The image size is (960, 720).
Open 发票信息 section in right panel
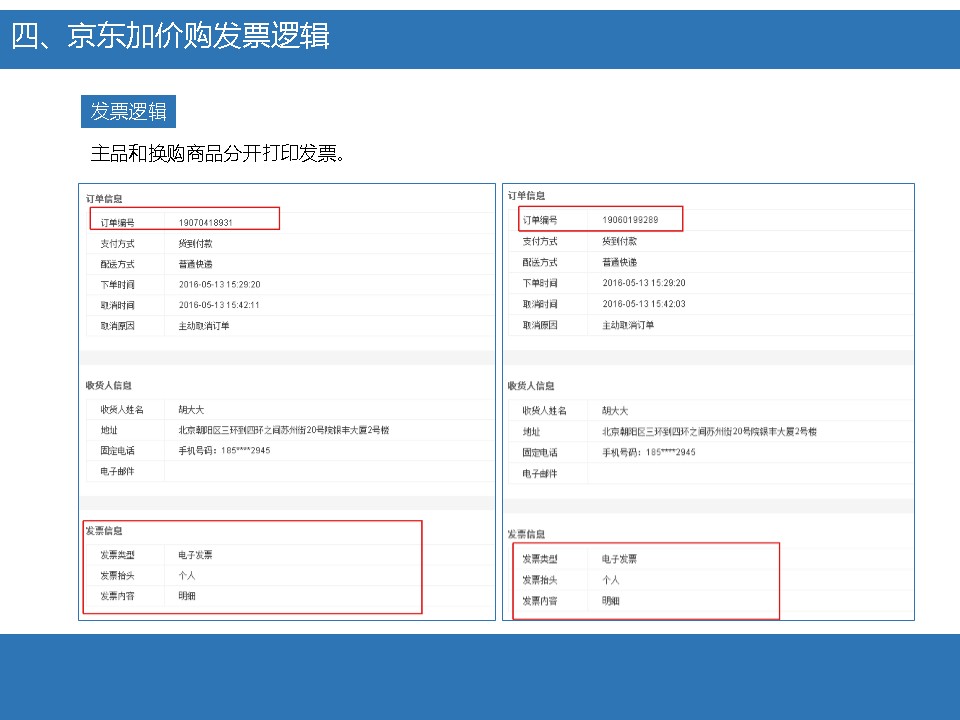click(x=526, y=534)
